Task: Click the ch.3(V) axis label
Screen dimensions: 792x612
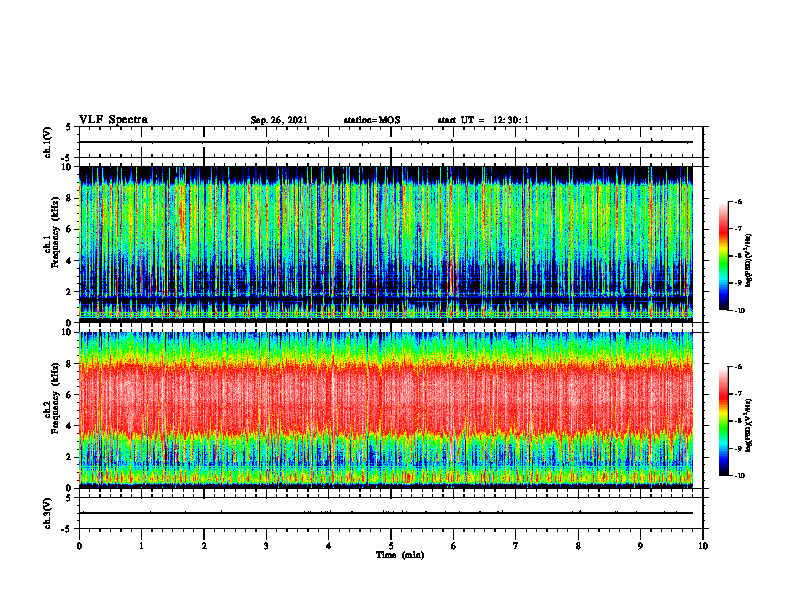Action: 48,513
